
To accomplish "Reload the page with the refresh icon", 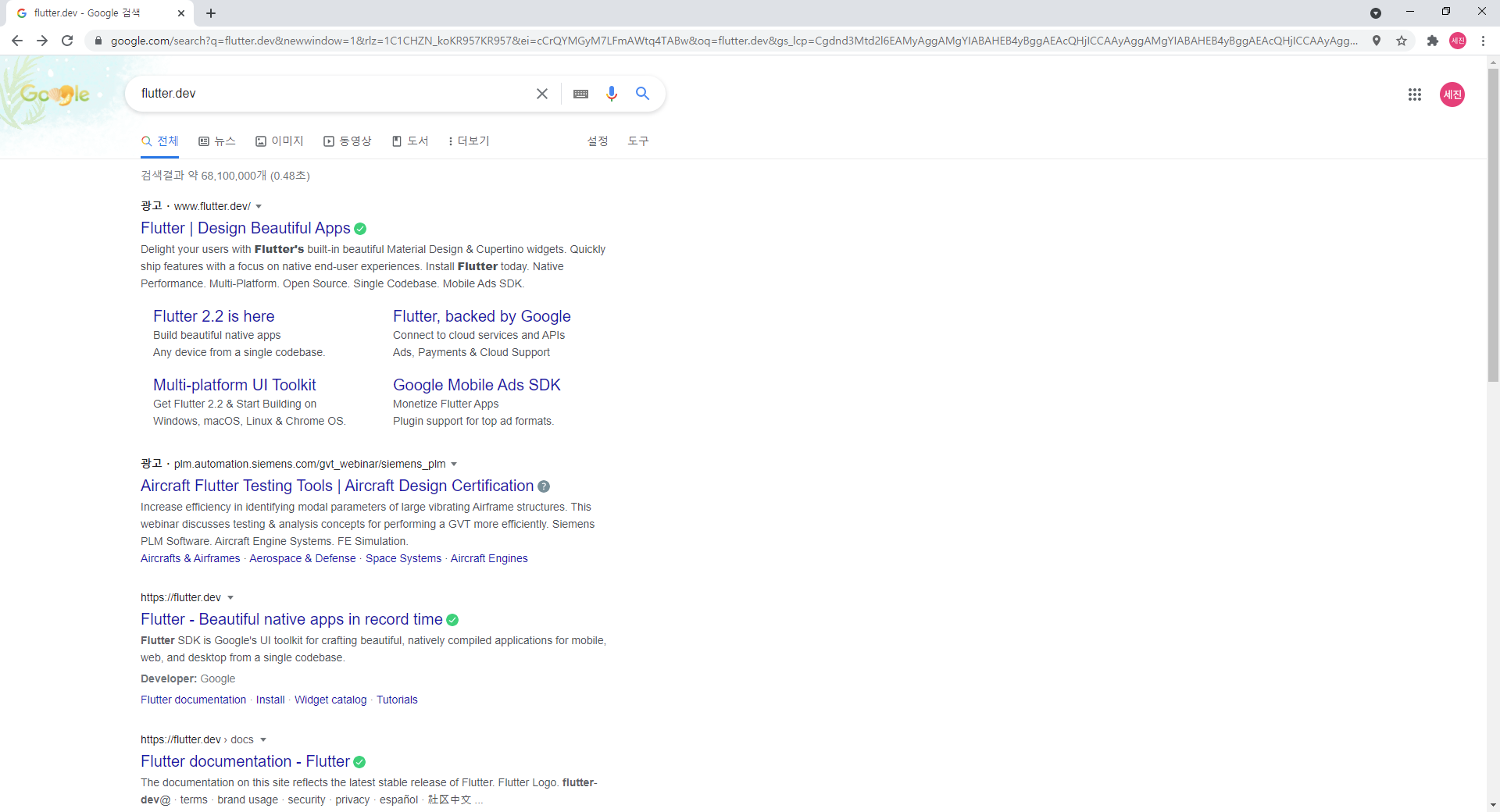I will pos(67,41).
